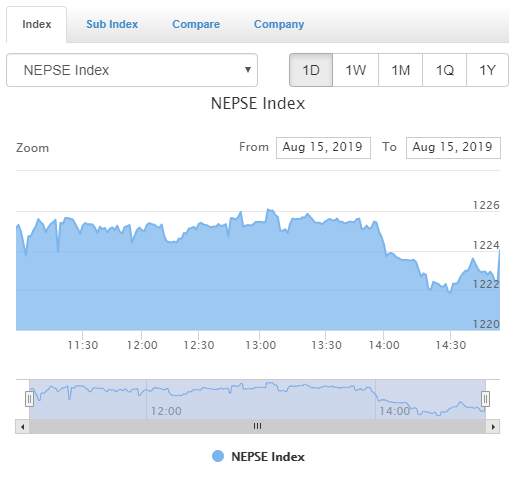Click the 12:30 x-axis label
This screenshot has height=477, width=516.
coord(199,345)
